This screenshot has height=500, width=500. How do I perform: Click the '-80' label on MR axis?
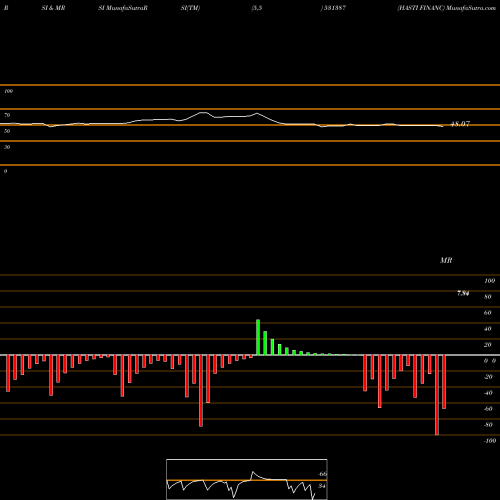pyautogui.click(x=488, y=425)
